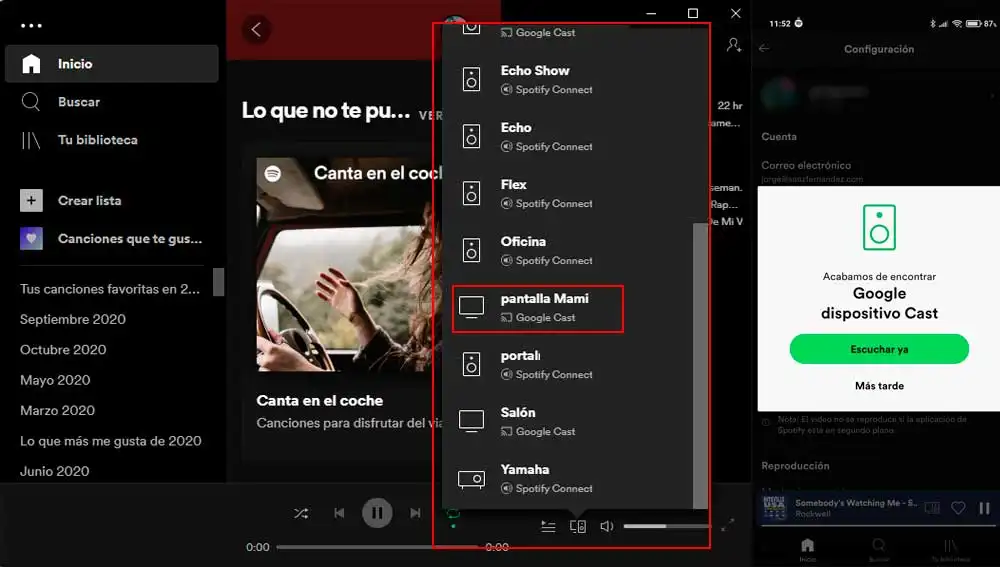1000x567 pixels.
Task: Click the Flex speaker icon
Action: (471, 193)
